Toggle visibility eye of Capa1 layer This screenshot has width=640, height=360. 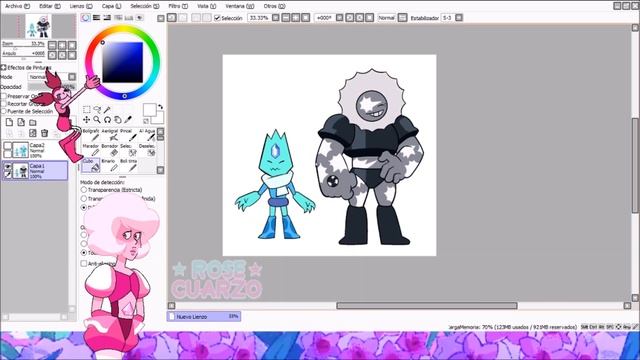(x=7, y=167)
